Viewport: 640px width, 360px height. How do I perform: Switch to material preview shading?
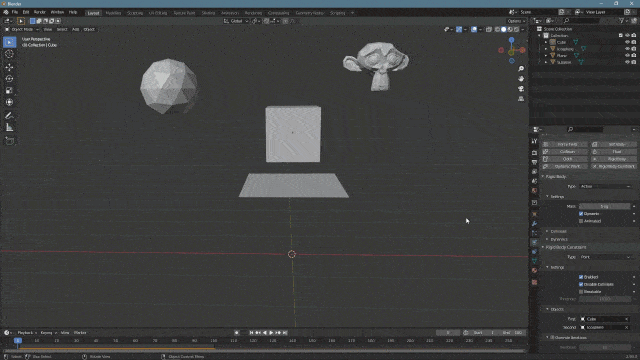510,29
